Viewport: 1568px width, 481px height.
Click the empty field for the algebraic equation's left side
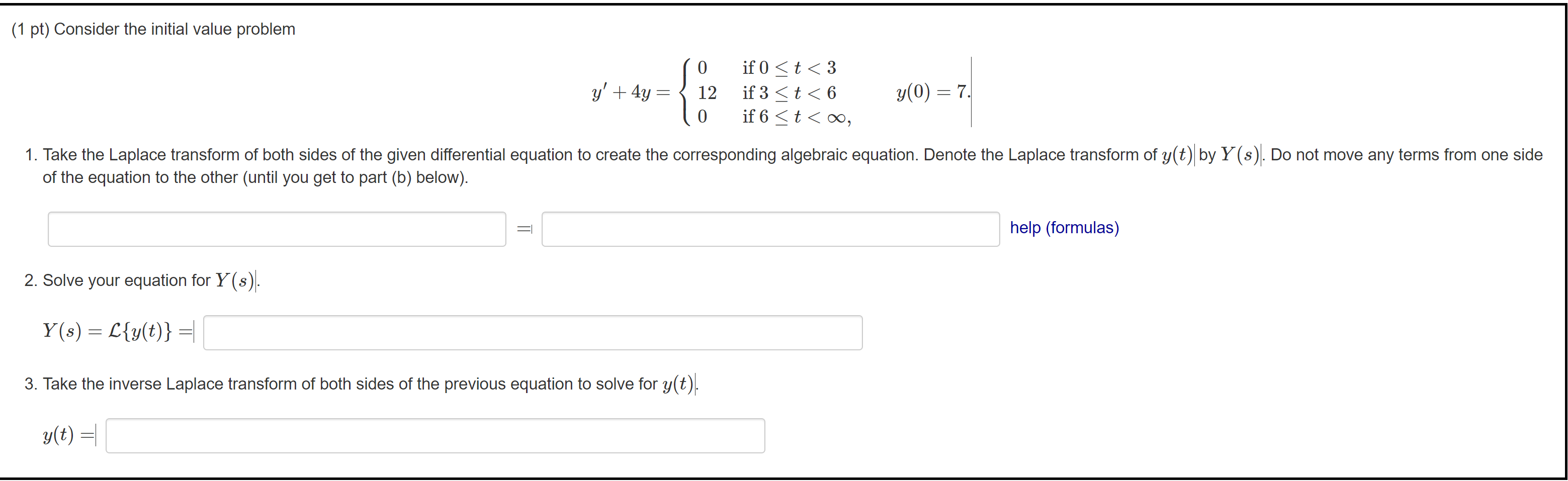[277, 229]
